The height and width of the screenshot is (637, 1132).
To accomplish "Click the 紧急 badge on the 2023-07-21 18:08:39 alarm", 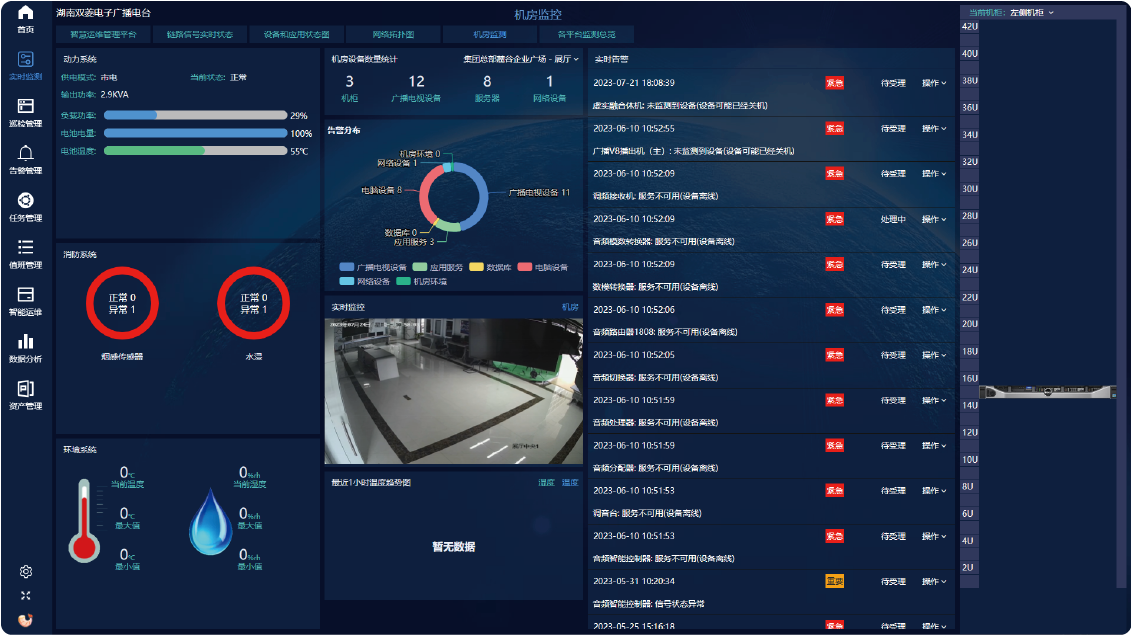I will pos(835,83).
